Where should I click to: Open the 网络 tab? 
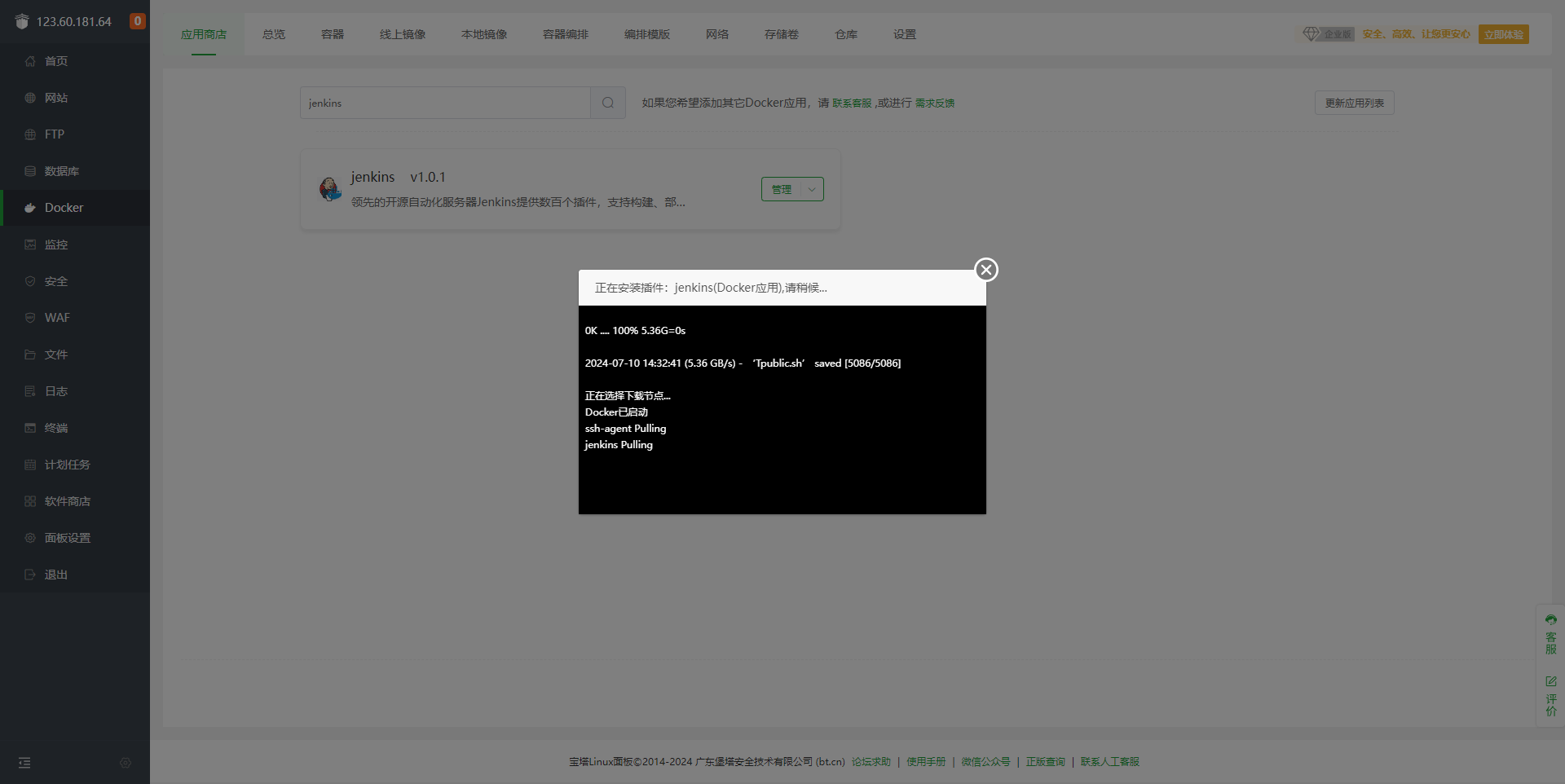tap(717, 34)
